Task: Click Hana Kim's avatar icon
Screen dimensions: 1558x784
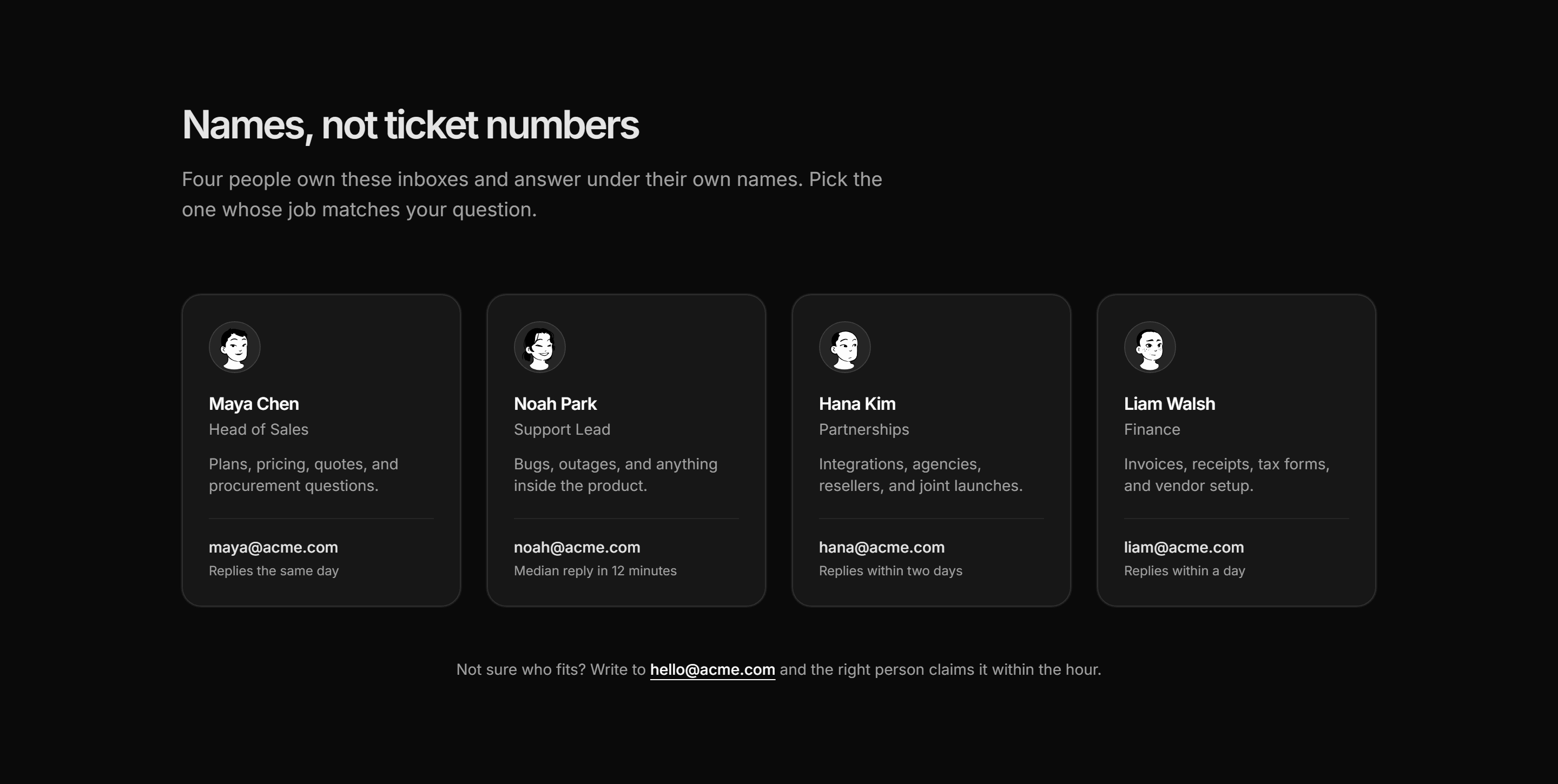Action: [x=845, y=347]
